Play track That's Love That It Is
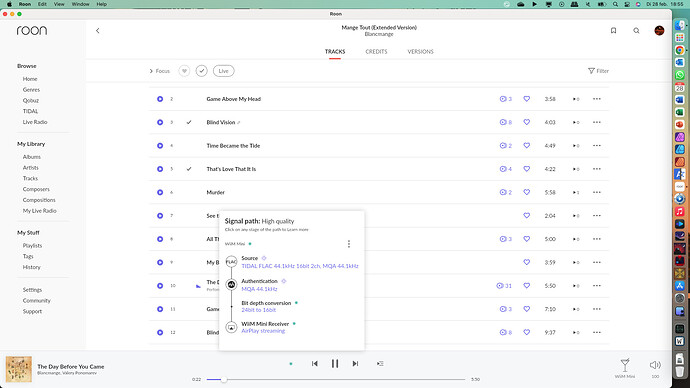The image size is (690, 388). click(x=160, y=169)
